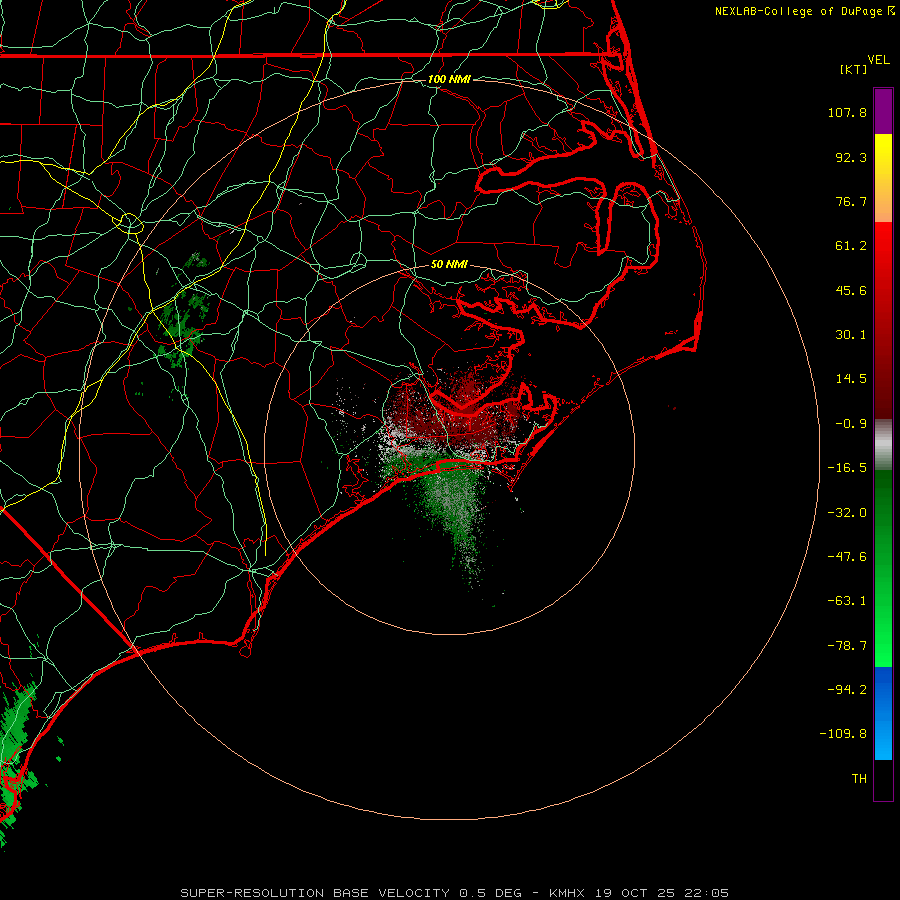The width and height of the screenshot is (900, 900).
Task: Click the [KT] units label
Action: [x=854, y=69]
